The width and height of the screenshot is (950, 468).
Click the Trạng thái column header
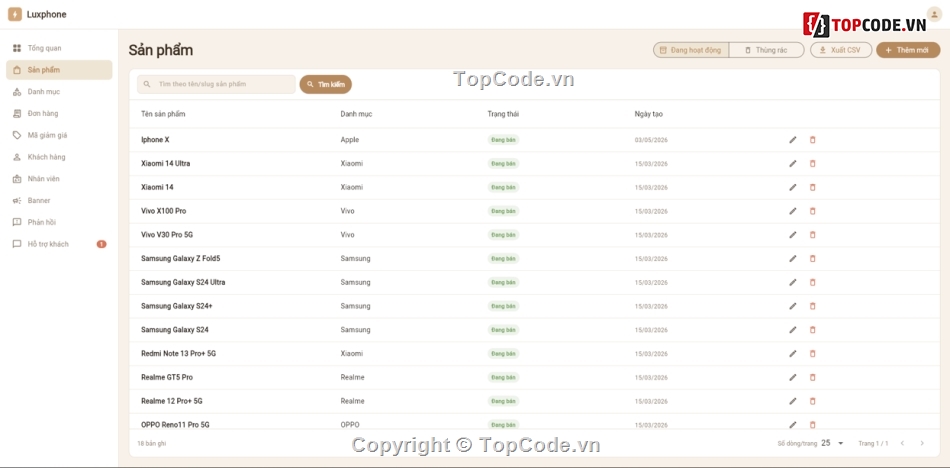pos(503,114)
